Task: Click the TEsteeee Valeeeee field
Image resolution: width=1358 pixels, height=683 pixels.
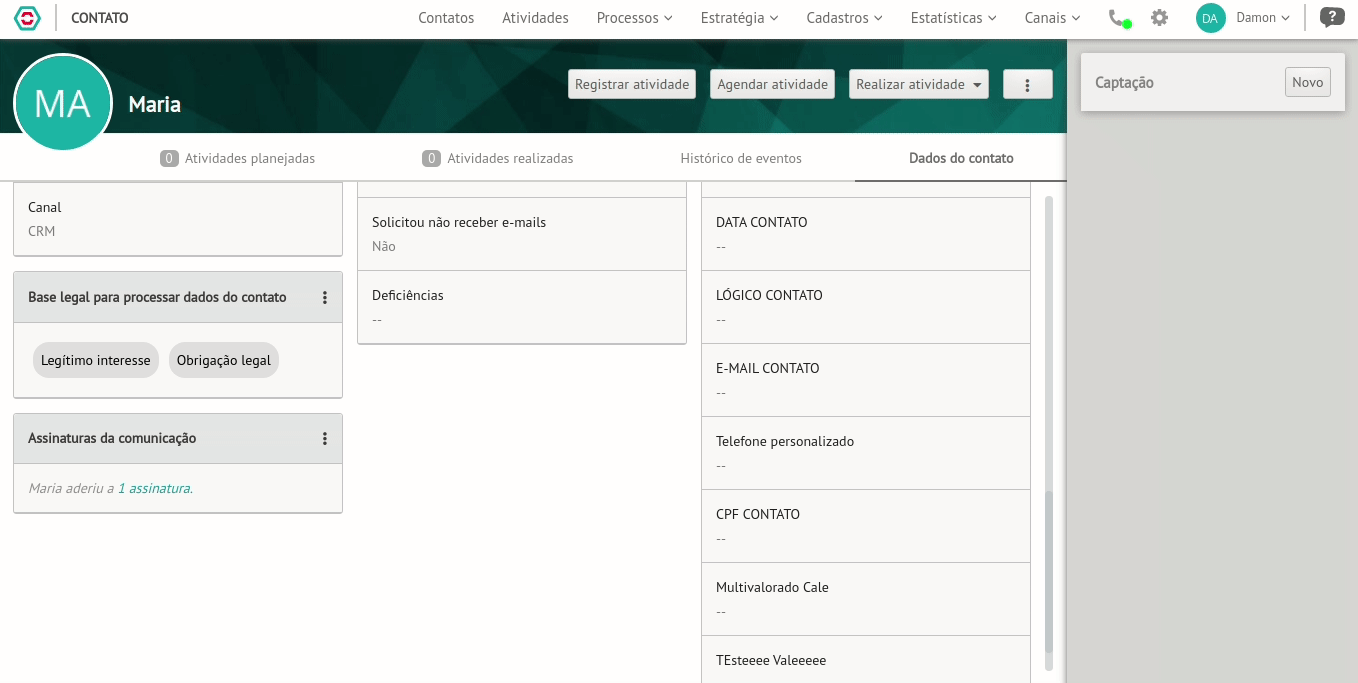Action: point(866,660)
